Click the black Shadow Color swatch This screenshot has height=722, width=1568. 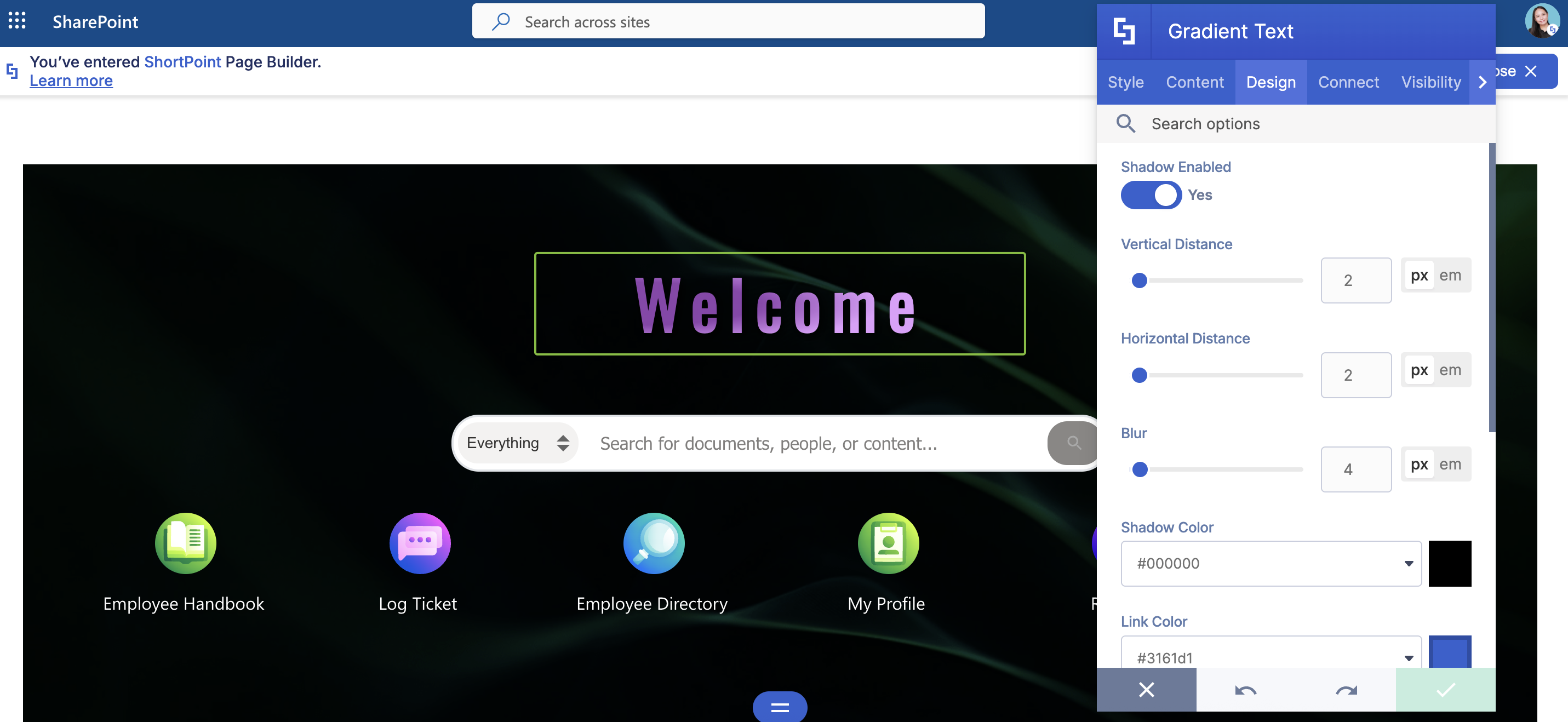[x=1449, y=564]
